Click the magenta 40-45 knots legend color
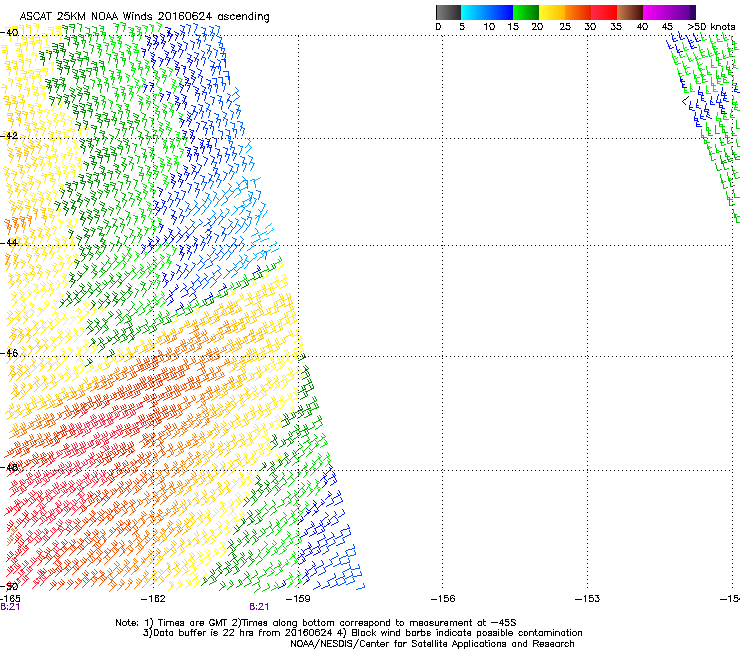Screen dimensions: 740x650 [656, 12]
